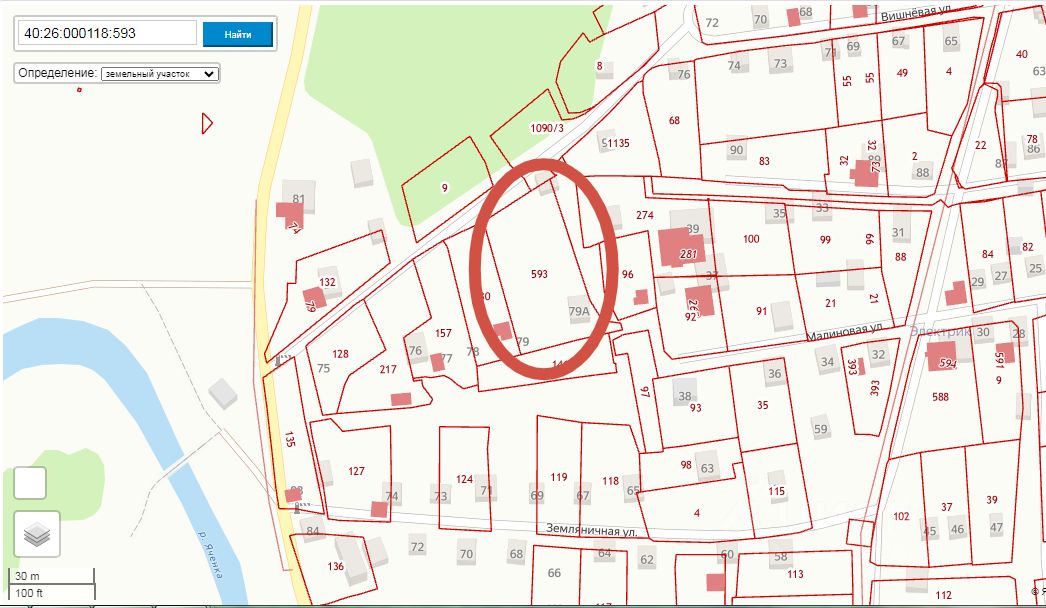
Task: Select parcel labeled 1135
Action: point(618,143)
